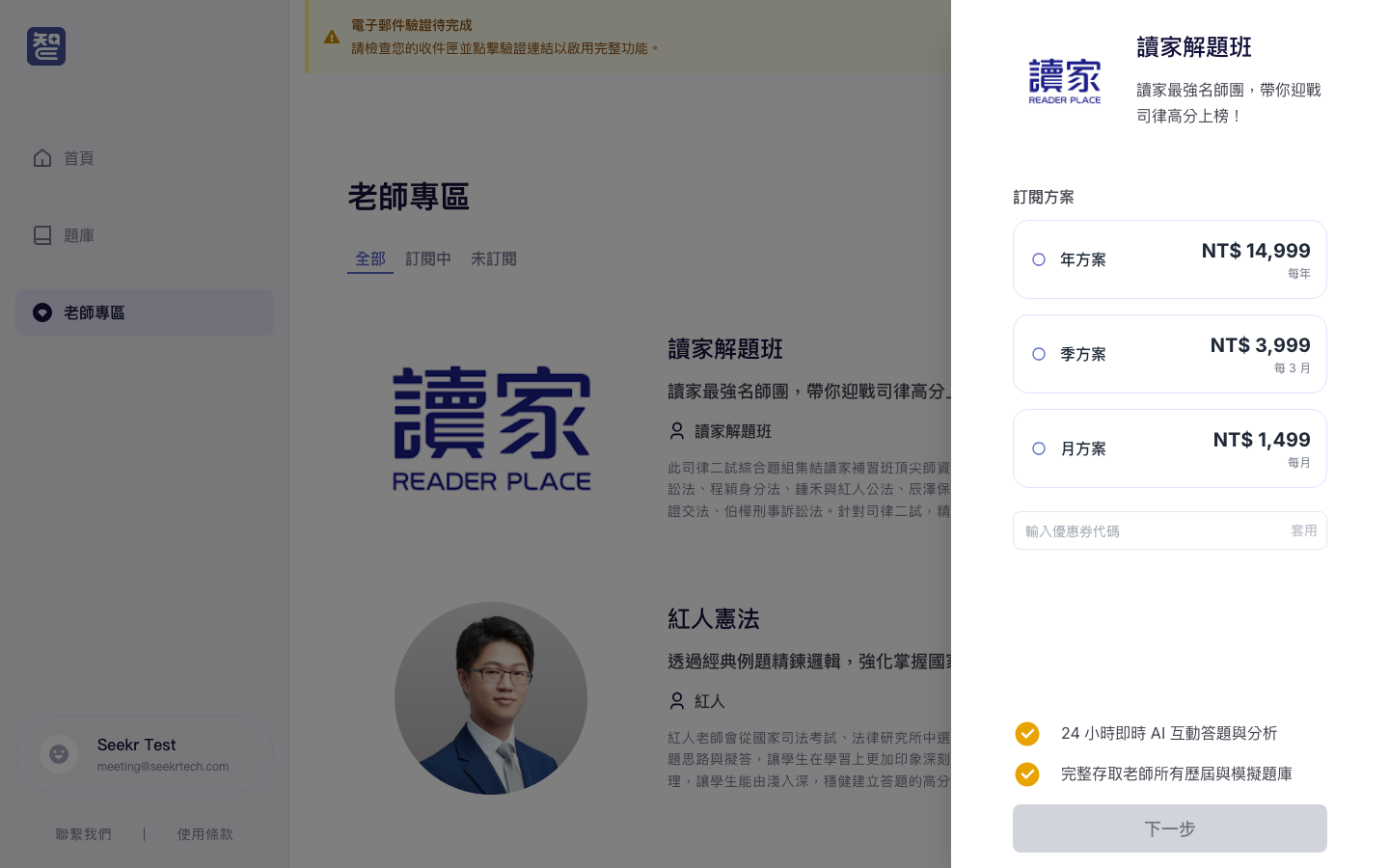Open the 未訂閱 tab
Viewport: 1389px width, 868px height.
point(494,258)
